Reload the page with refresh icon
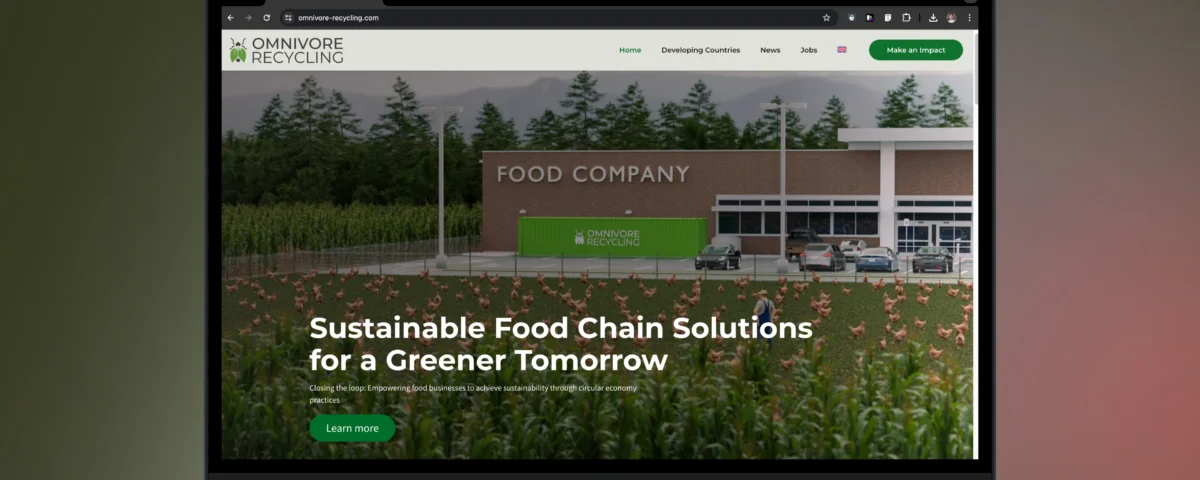Image resolution: width=1200 pixels, height=480 pixels. point(266,17)
